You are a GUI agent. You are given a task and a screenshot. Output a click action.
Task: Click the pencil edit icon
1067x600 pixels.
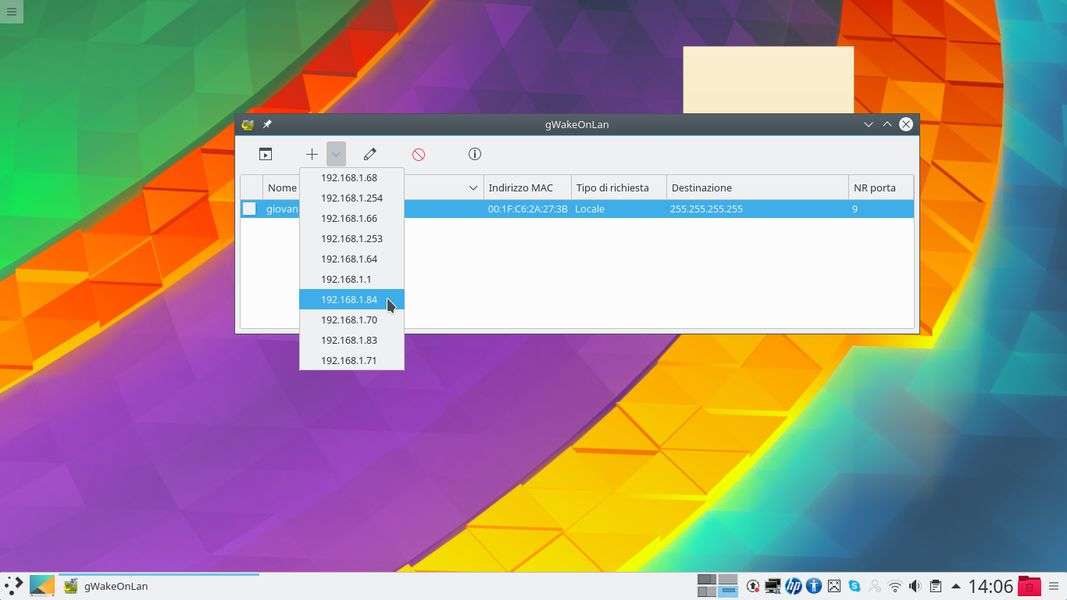[370, 154]
